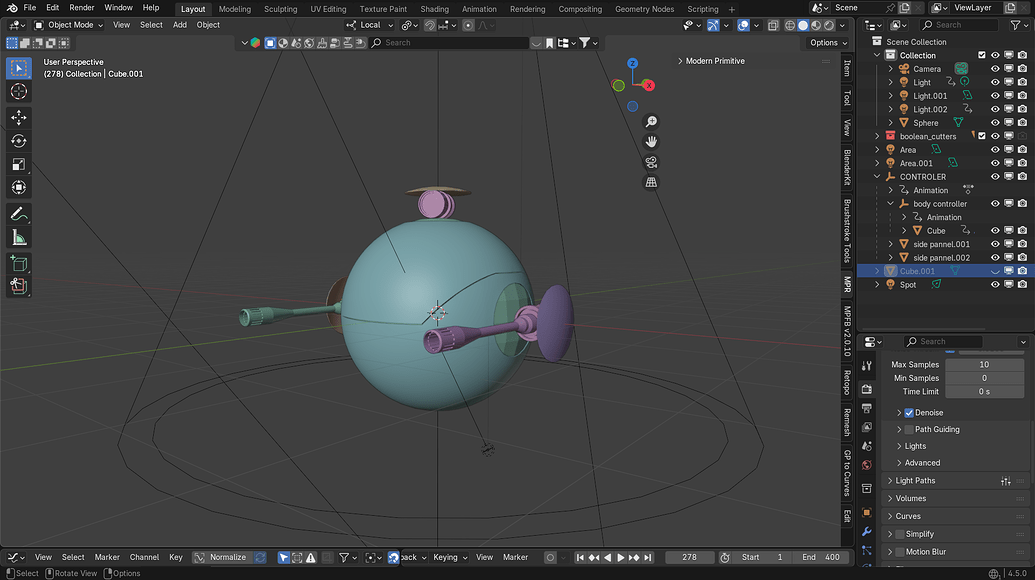Click the X axis on navigation gizmo
This screenshot has width=1035, height=580.
[648, 86]
